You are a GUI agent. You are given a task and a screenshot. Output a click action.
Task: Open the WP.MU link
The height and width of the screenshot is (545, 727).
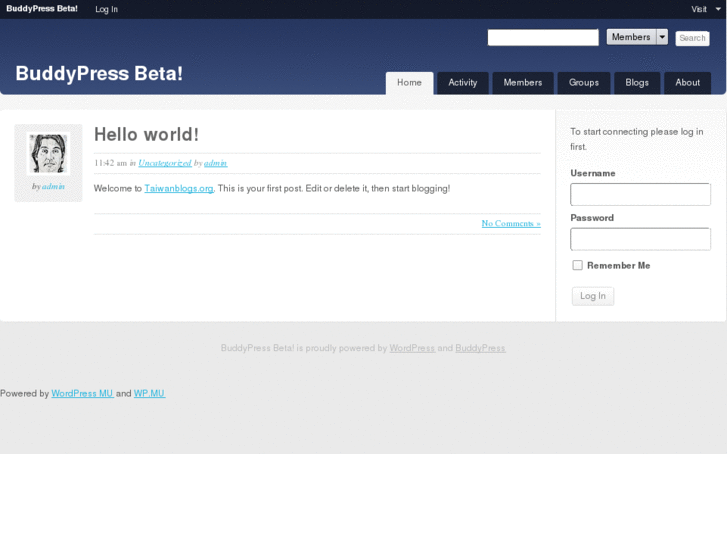click(x=149, y=393)
